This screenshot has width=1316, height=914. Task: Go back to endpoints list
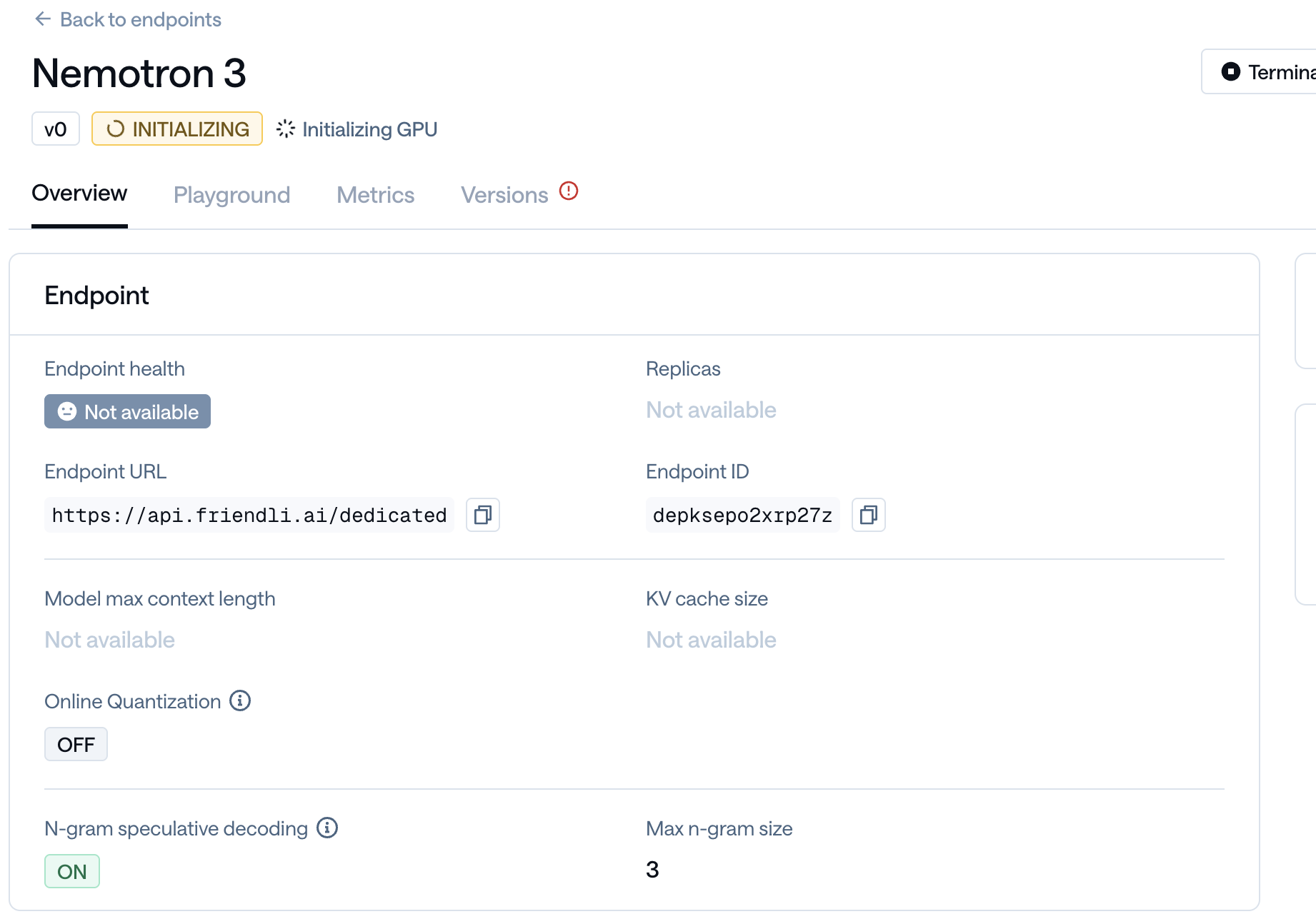pos(140,19)
